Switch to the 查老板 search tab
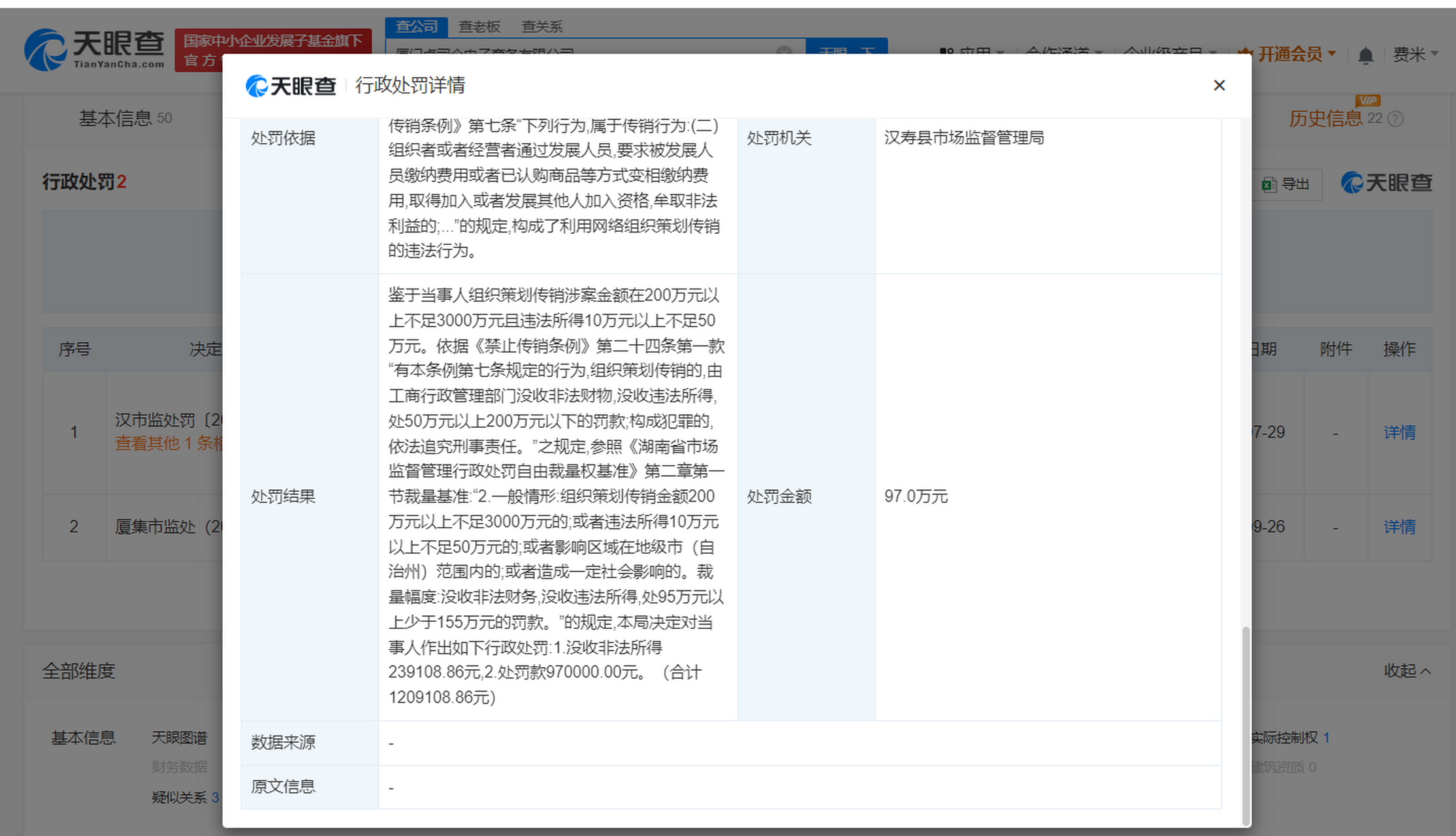1456x836 pixels. [479, 26]
